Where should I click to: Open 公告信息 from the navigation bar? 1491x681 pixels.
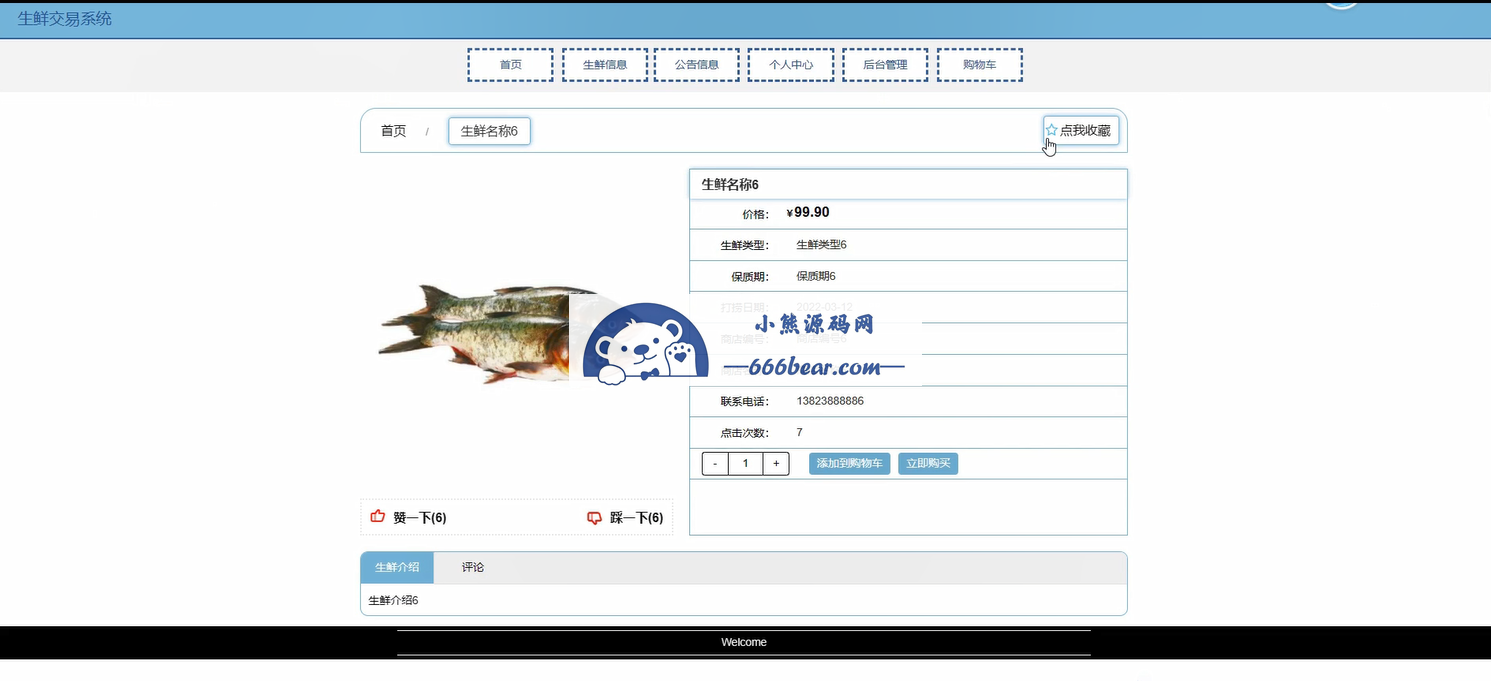pos(696,65)
